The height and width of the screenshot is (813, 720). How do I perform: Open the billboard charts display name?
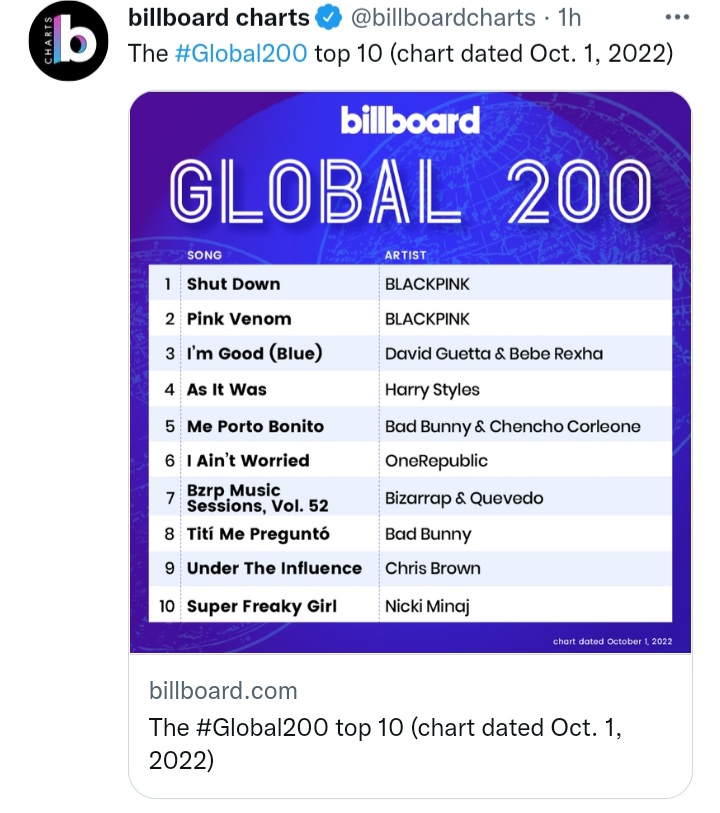218,18
